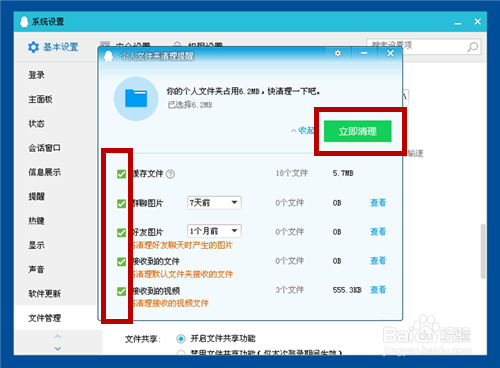500x368 pixels.
Task: Click the 18个文件 count in cache row
Action: tap(292, 173)
